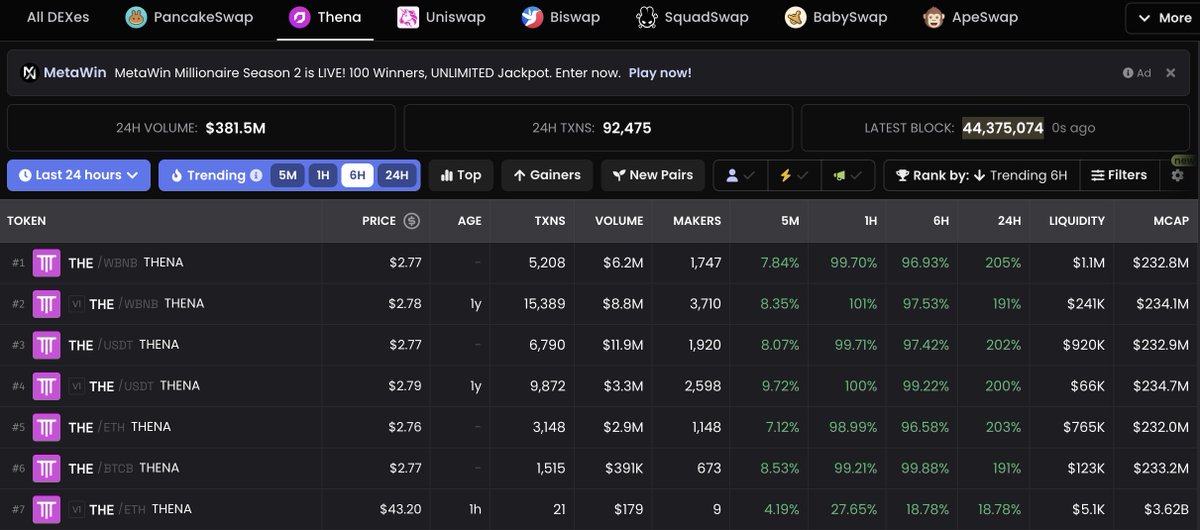Viewport: 1200px width, 530px height.
Task: Click the 15,389 transactions cell
Action: 543,304
